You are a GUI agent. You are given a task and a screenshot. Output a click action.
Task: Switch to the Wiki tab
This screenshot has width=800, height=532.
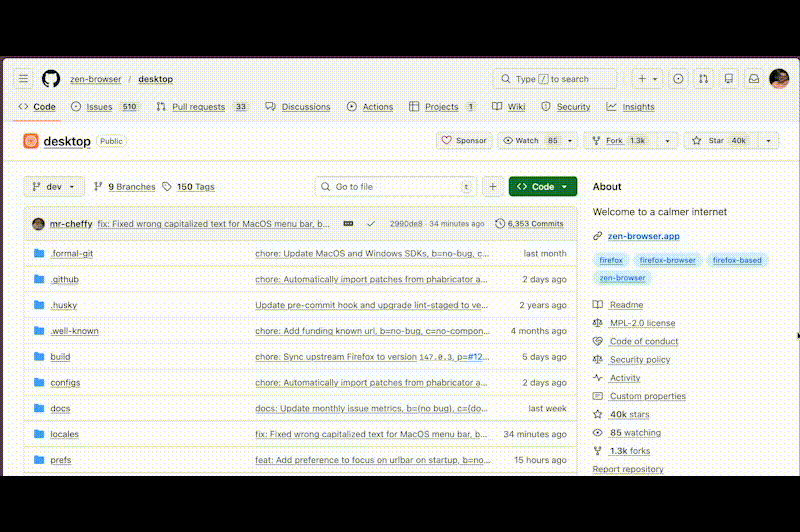click(x=509, y=107)
